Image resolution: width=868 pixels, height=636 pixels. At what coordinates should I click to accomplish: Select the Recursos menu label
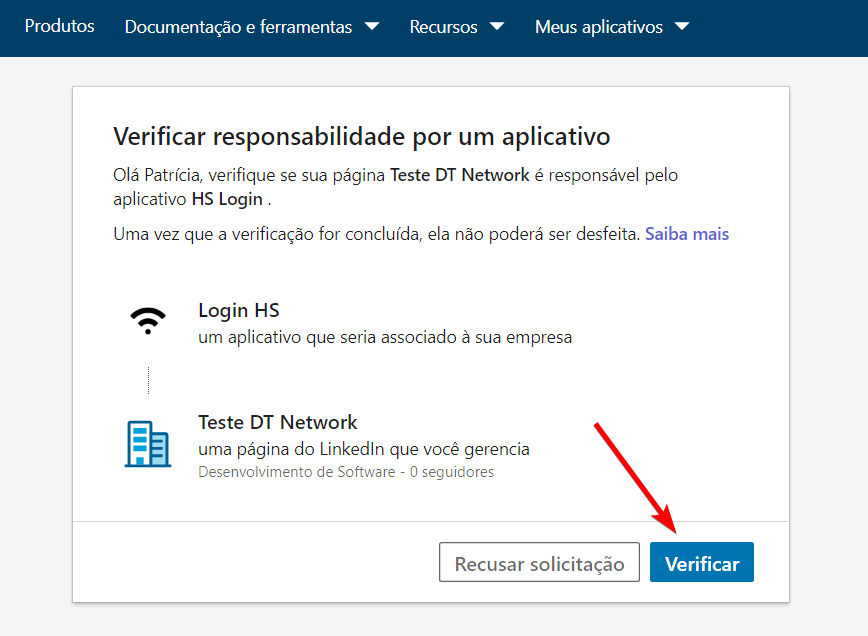tap(443, 27)
